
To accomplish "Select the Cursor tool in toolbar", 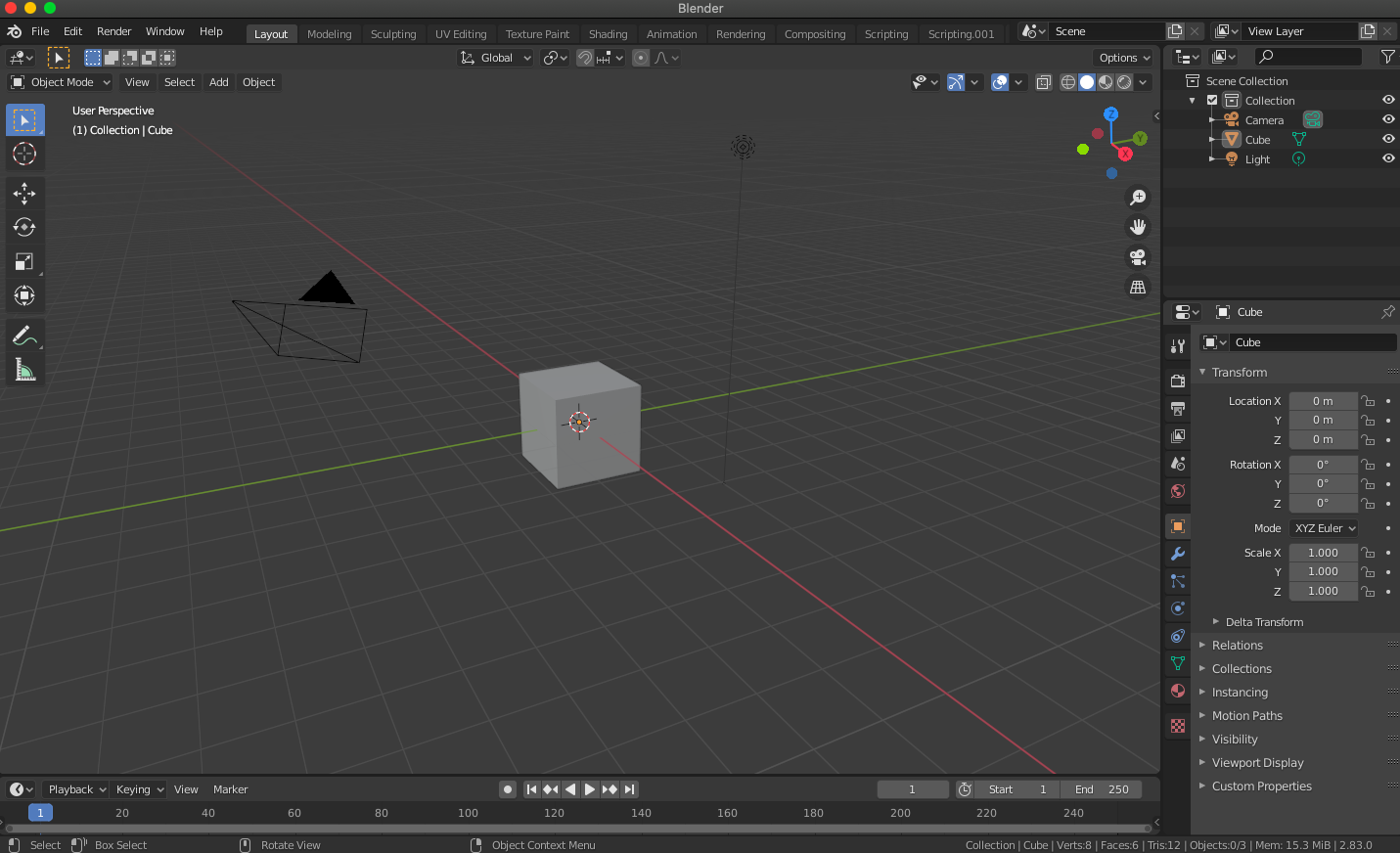I will [24, 154].
